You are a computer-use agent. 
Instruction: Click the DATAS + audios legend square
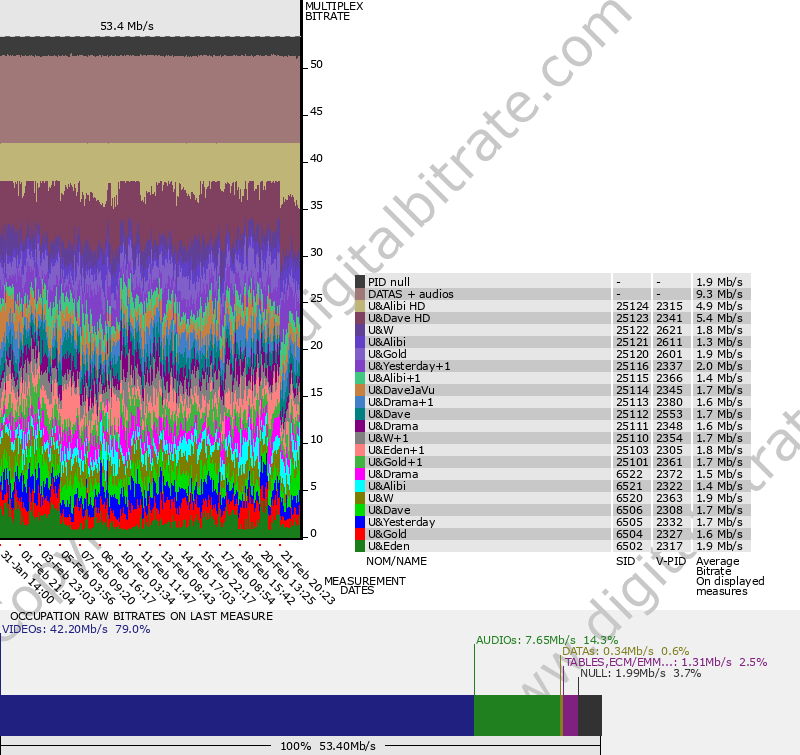[x=358, y=294]
